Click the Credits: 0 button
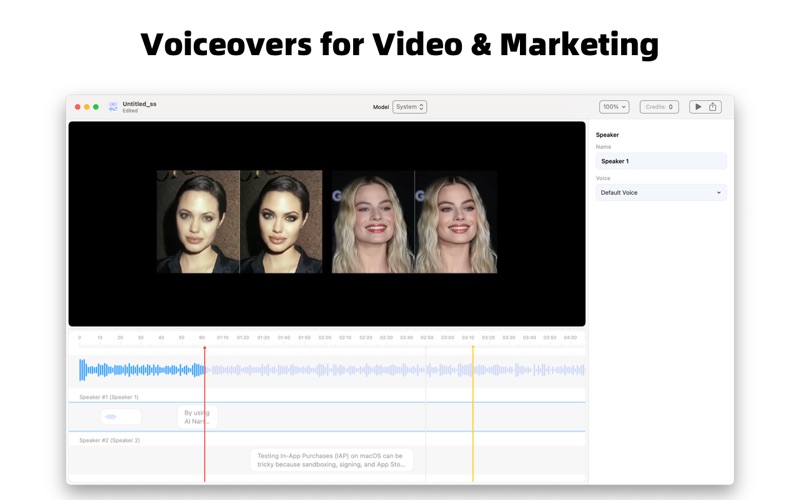 point(659,107)
